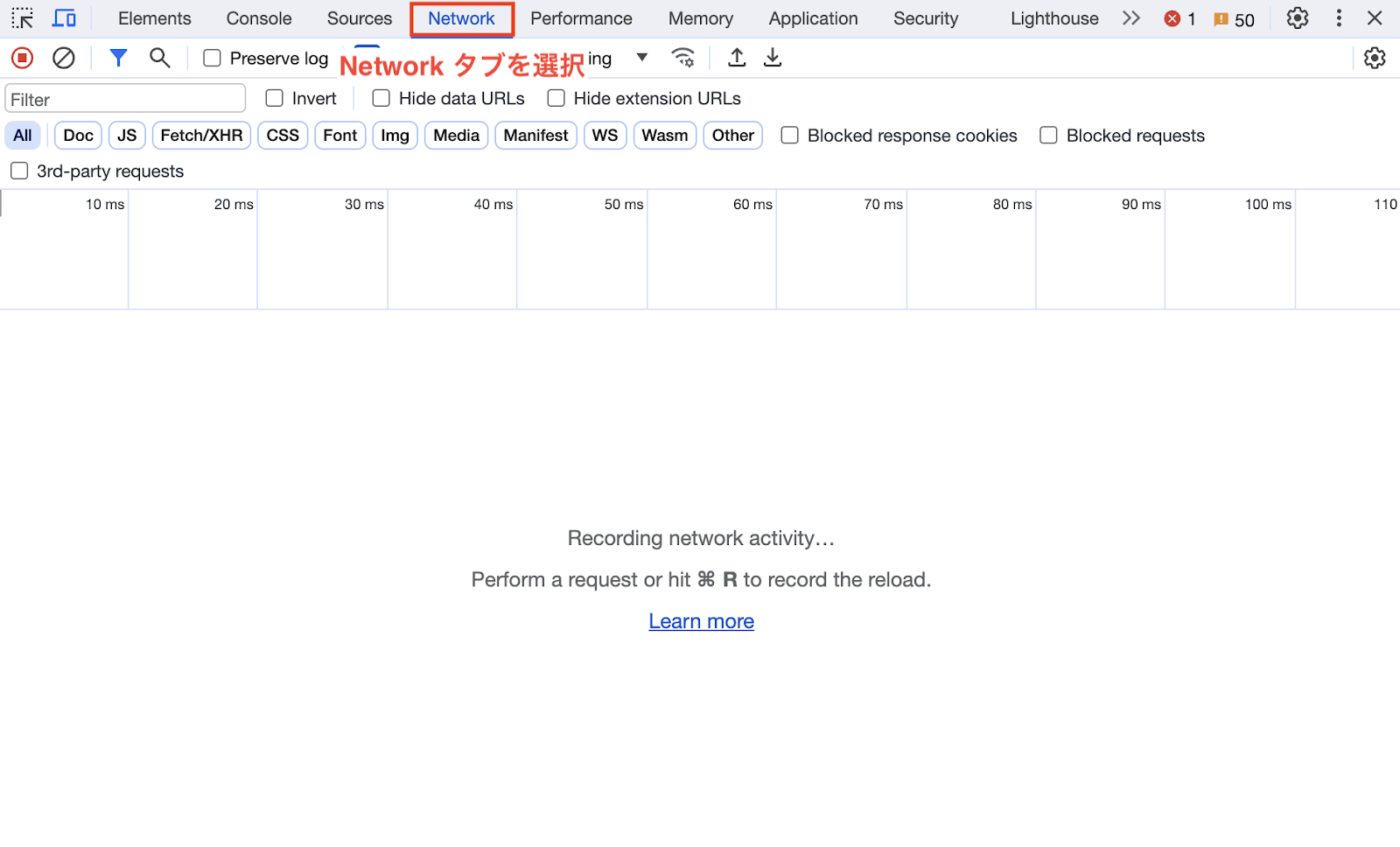Toggle the filter funnel icon
The width and height of the screenshot is (1400, 847).
pyautogui.click(x=118, y=58)
